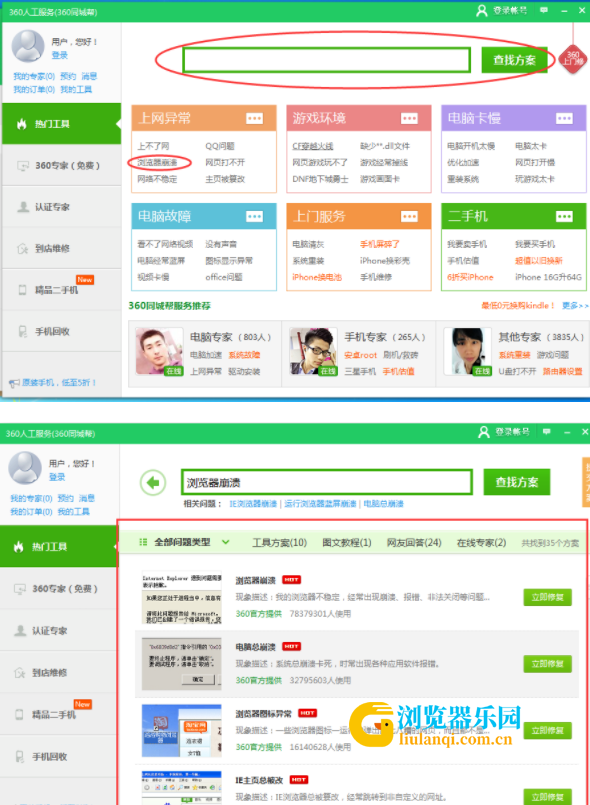Viewport: 590px width, 805px height.
Task: Click the green back arrow beside search box
Action: point(153,483)
